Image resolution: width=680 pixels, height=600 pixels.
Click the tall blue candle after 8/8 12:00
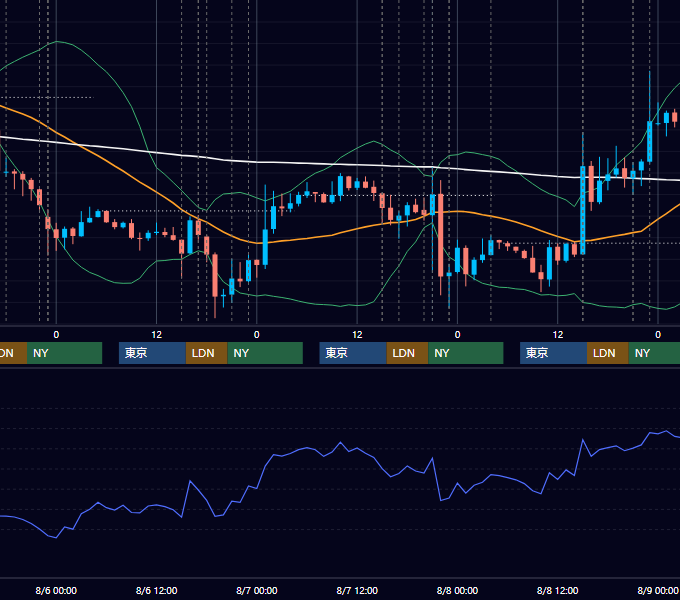click(582, 210)
